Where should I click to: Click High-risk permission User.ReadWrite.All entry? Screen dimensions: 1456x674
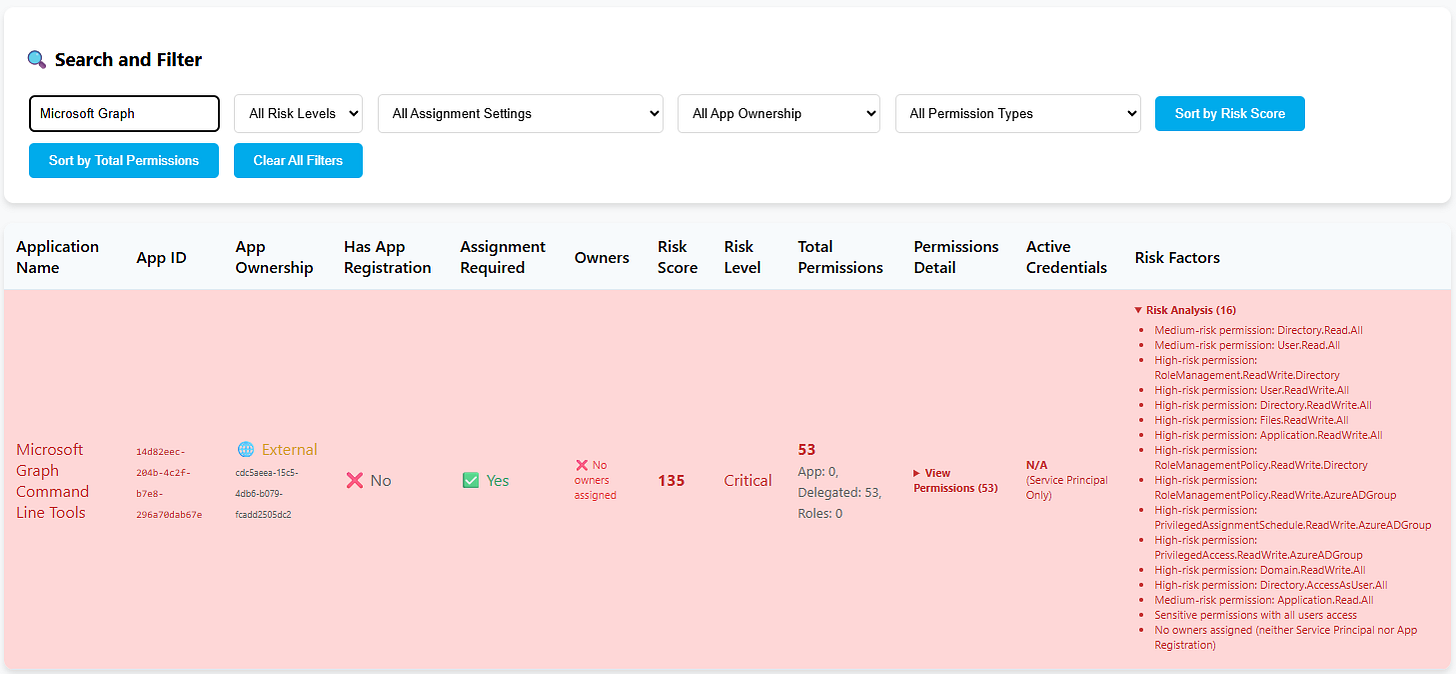pos(1251,390)
